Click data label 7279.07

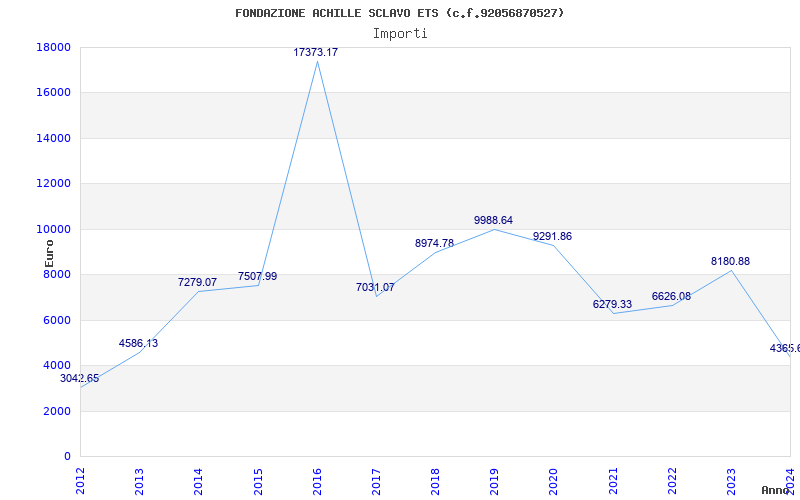point(197,282)
